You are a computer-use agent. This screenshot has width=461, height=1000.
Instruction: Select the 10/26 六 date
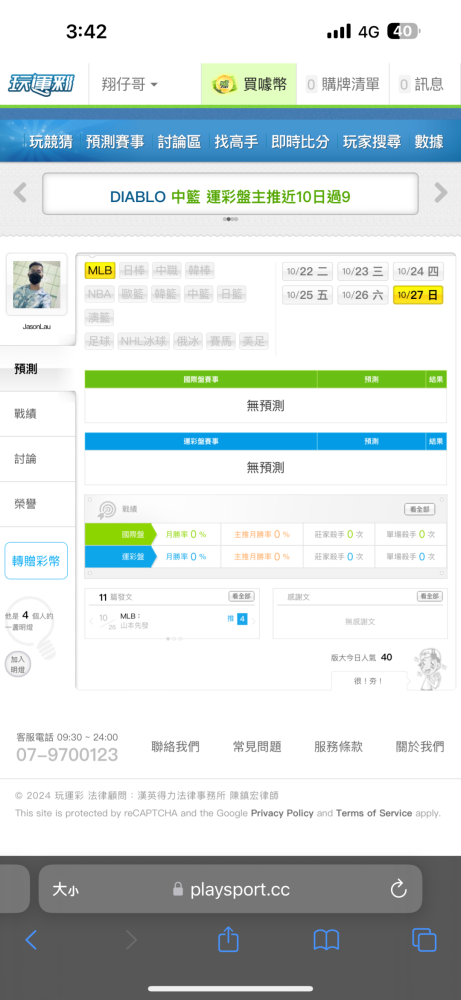click(362, 295)
